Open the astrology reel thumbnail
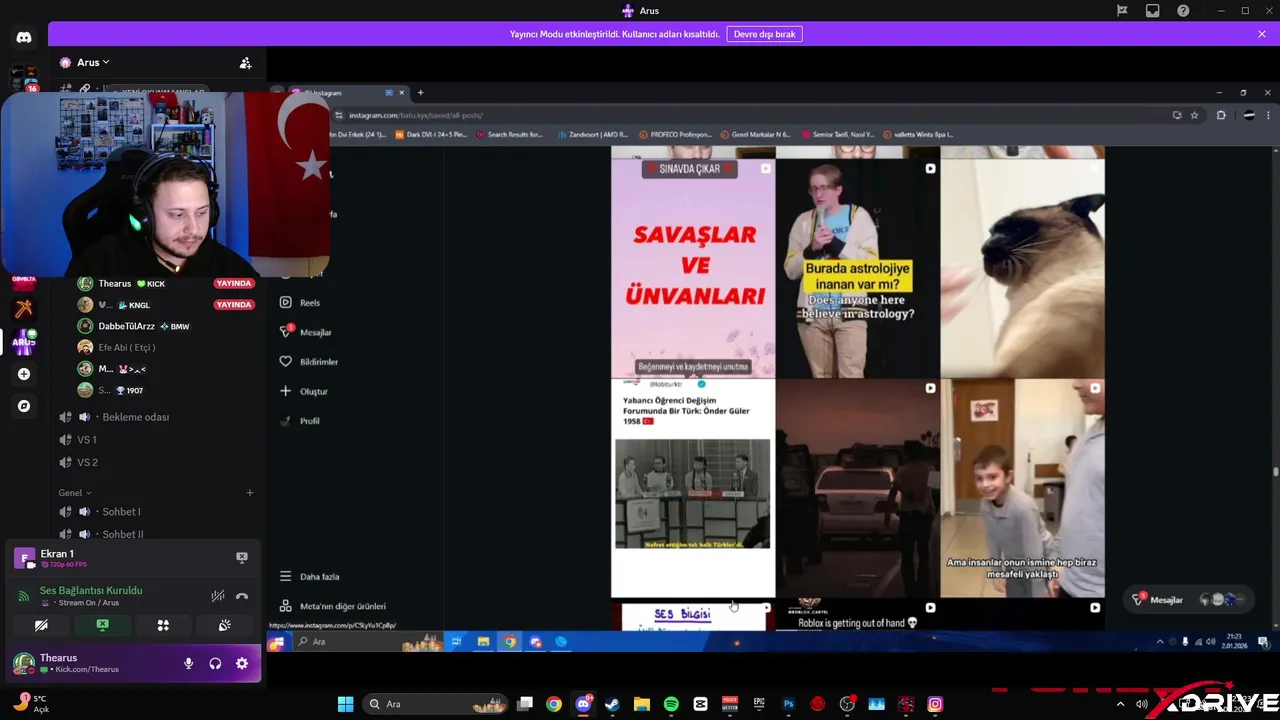The height and width of the screenshot is (720, 1280). [858, 268]
